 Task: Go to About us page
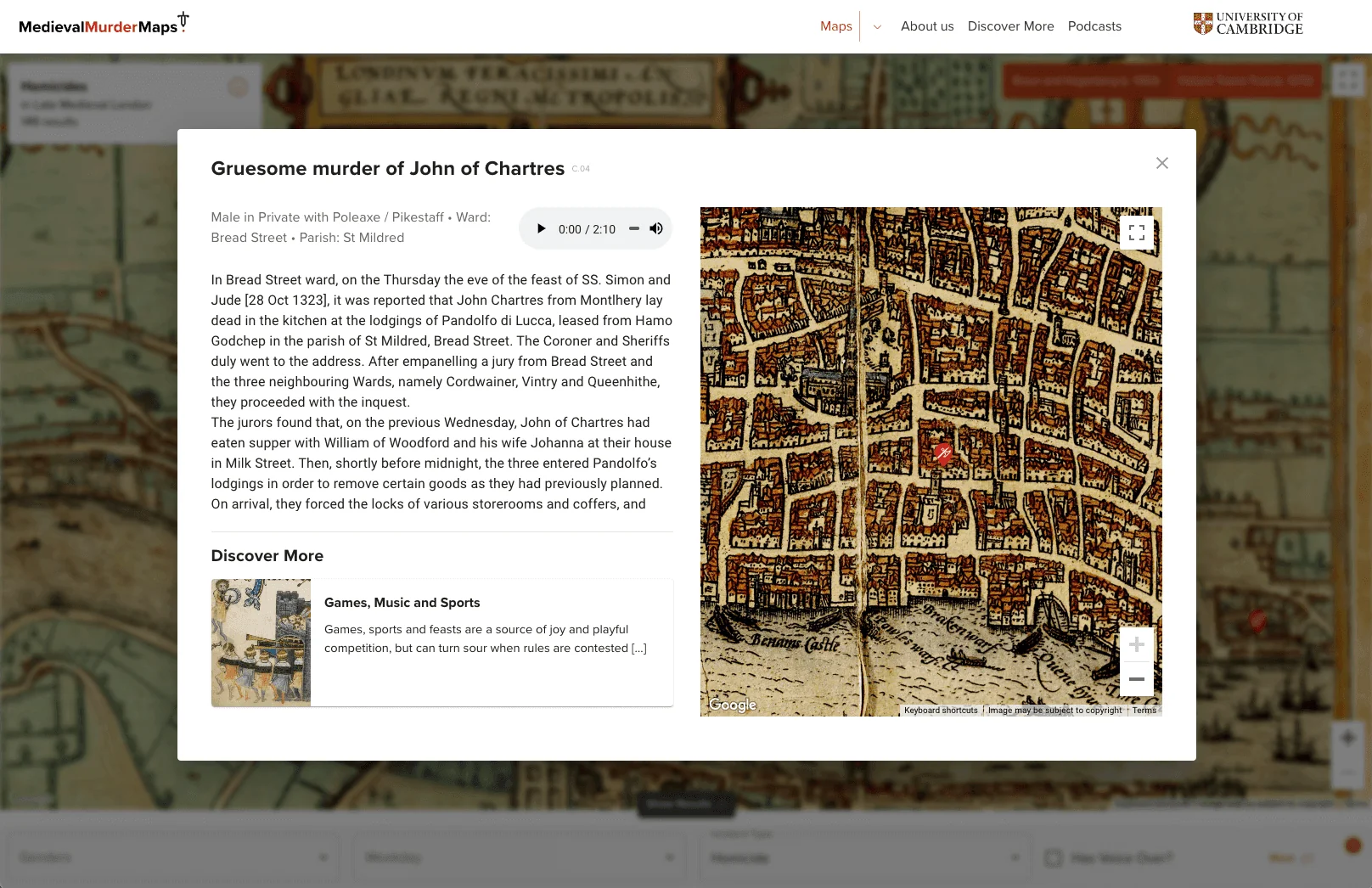(x=927, y=26)
